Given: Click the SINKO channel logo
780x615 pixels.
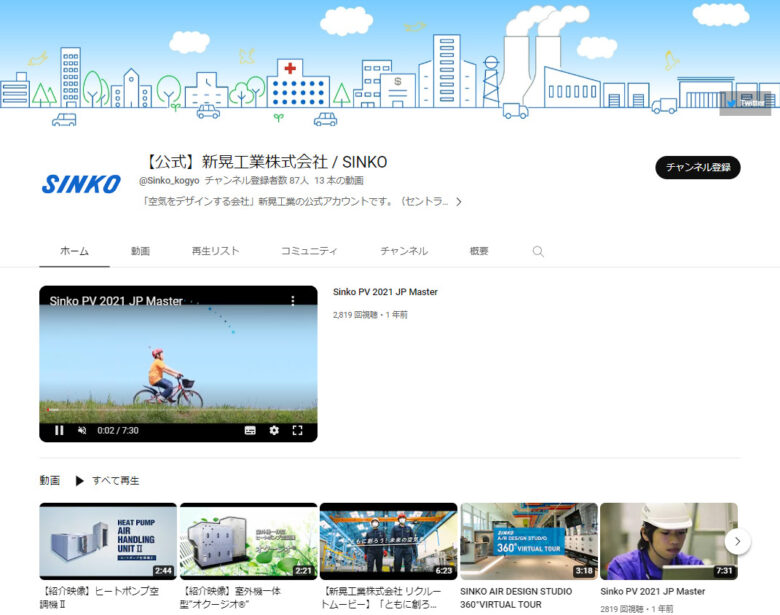Looking at the screenshot, I should 81,184.
